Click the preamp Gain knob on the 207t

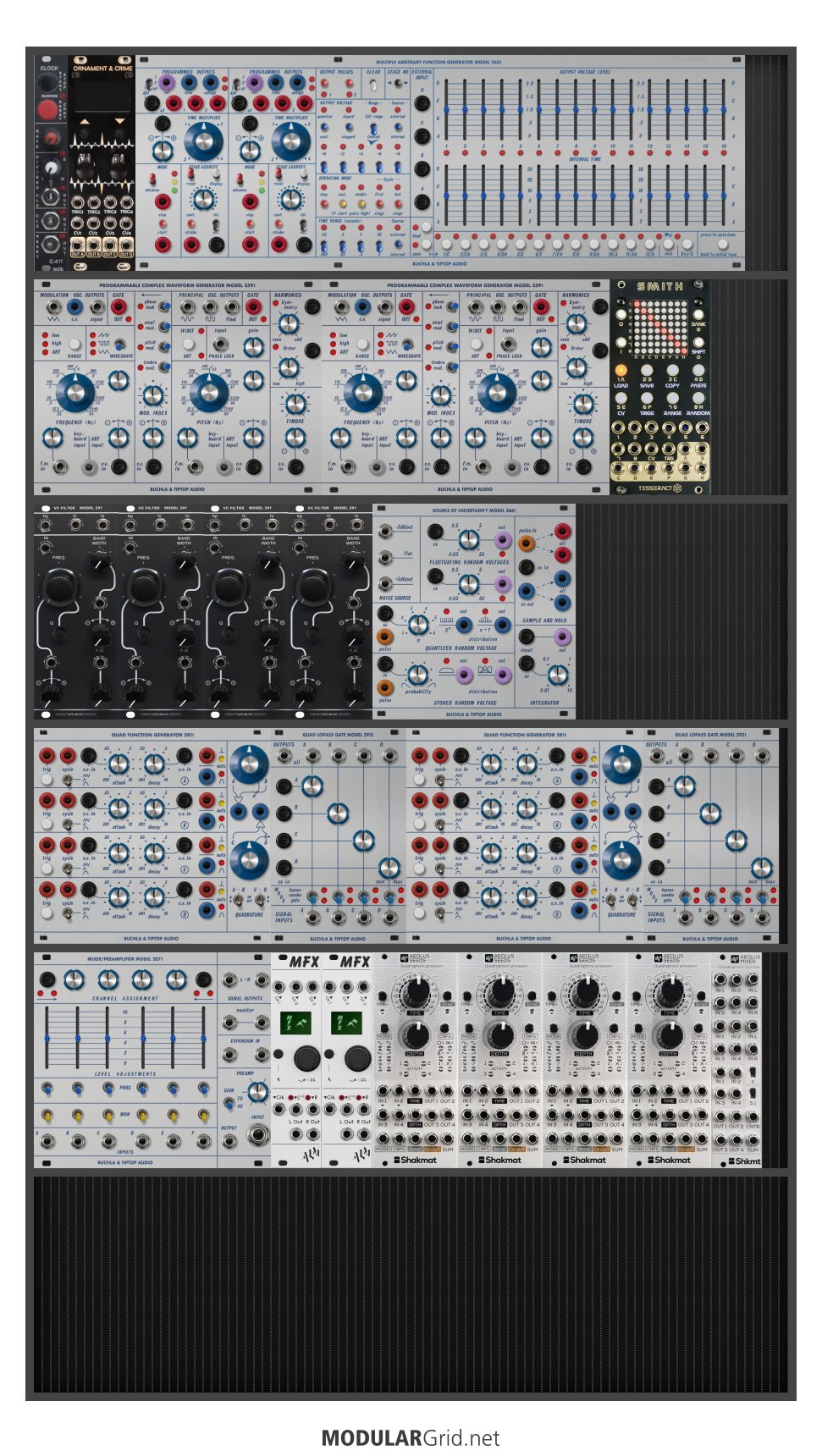[258, 1092]
